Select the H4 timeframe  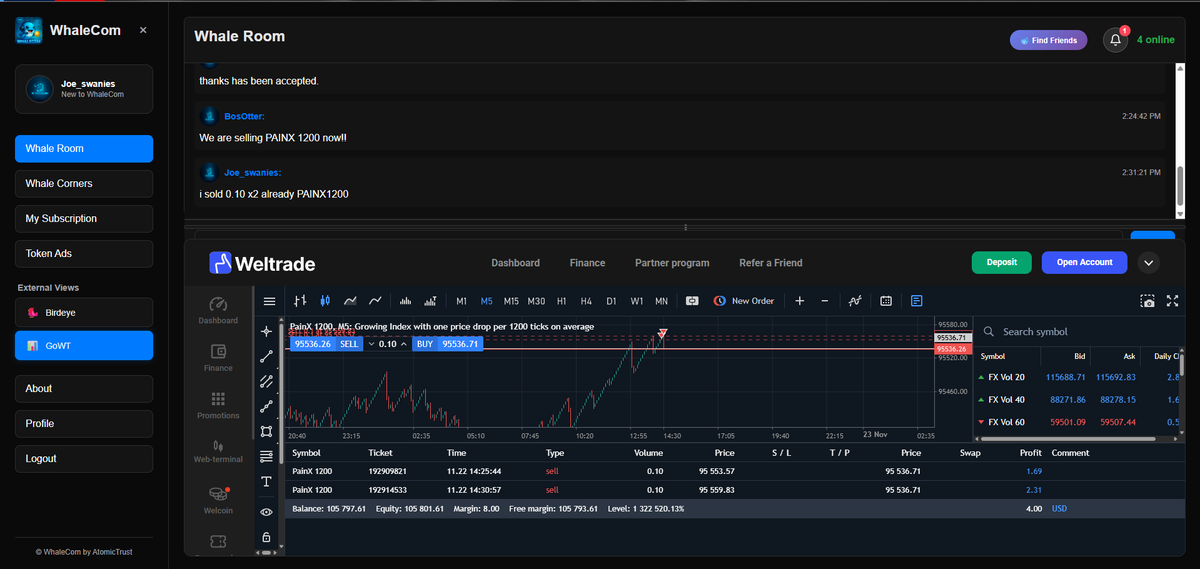coord(587,301)
